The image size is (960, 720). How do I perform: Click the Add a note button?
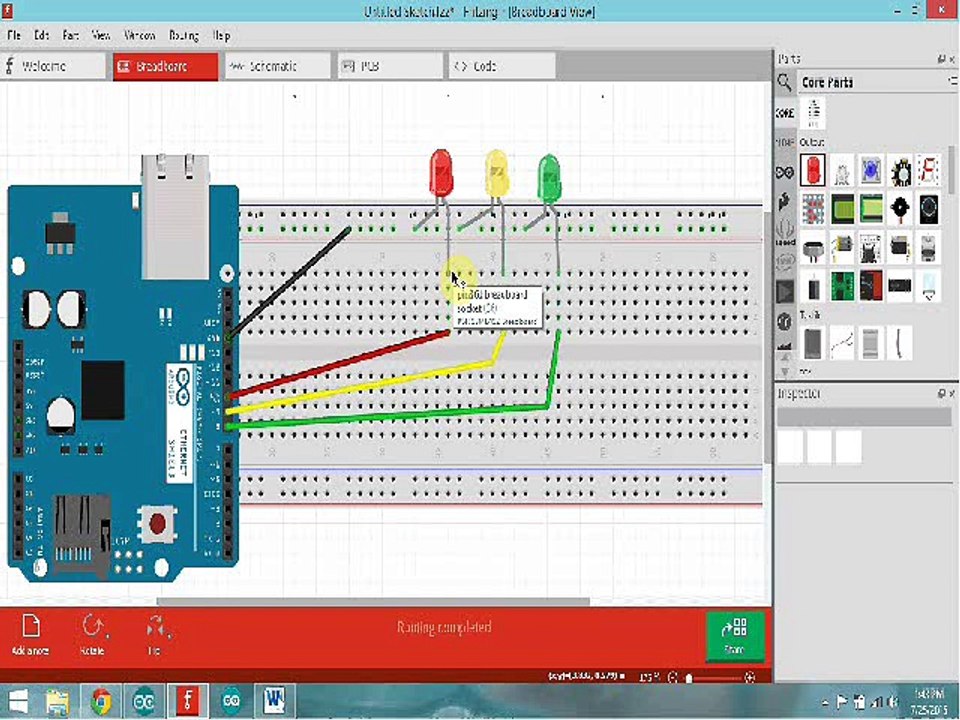point(31,635)
